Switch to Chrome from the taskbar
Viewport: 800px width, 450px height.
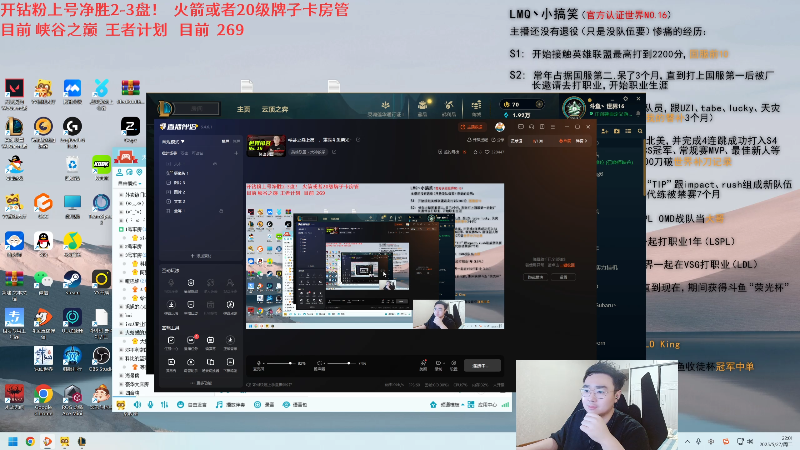(x=30, y=441)
